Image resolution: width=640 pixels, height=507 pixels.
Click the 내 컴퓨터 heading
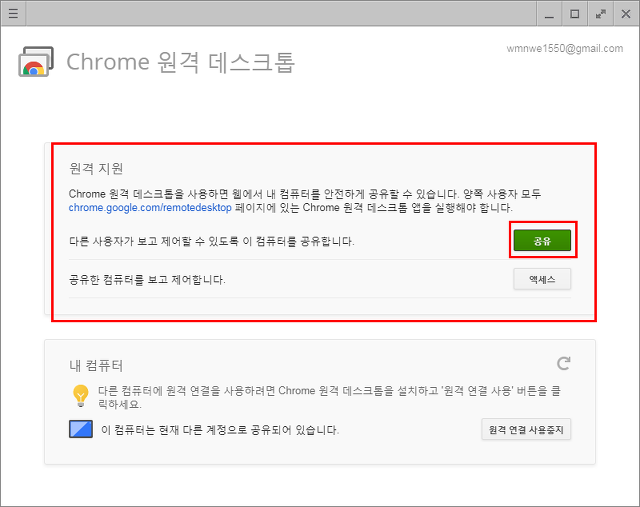click(96, 365)
